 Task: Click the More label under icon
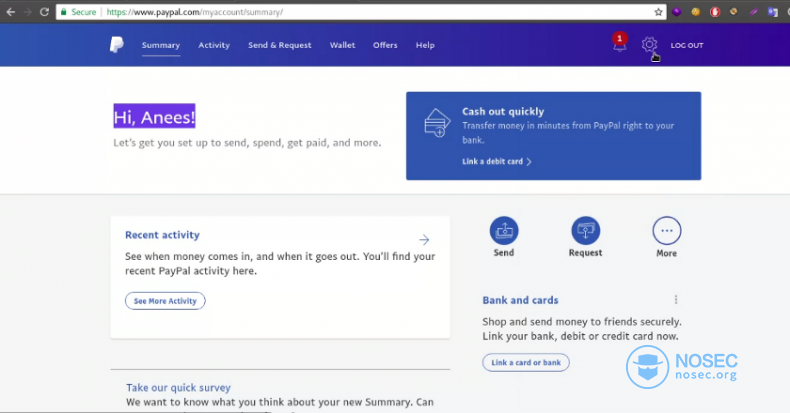tap(667, 253)
